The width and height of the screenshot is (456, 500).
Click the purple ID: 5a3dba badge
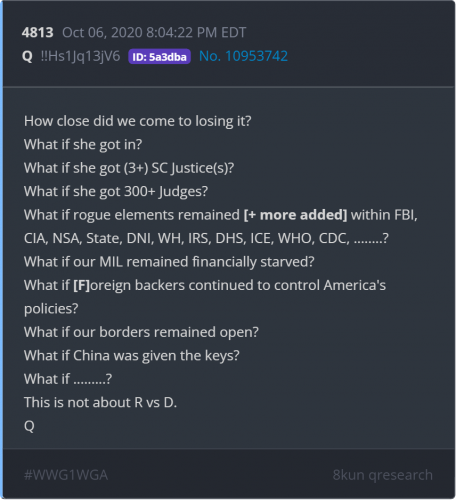[x=159, y=56]
